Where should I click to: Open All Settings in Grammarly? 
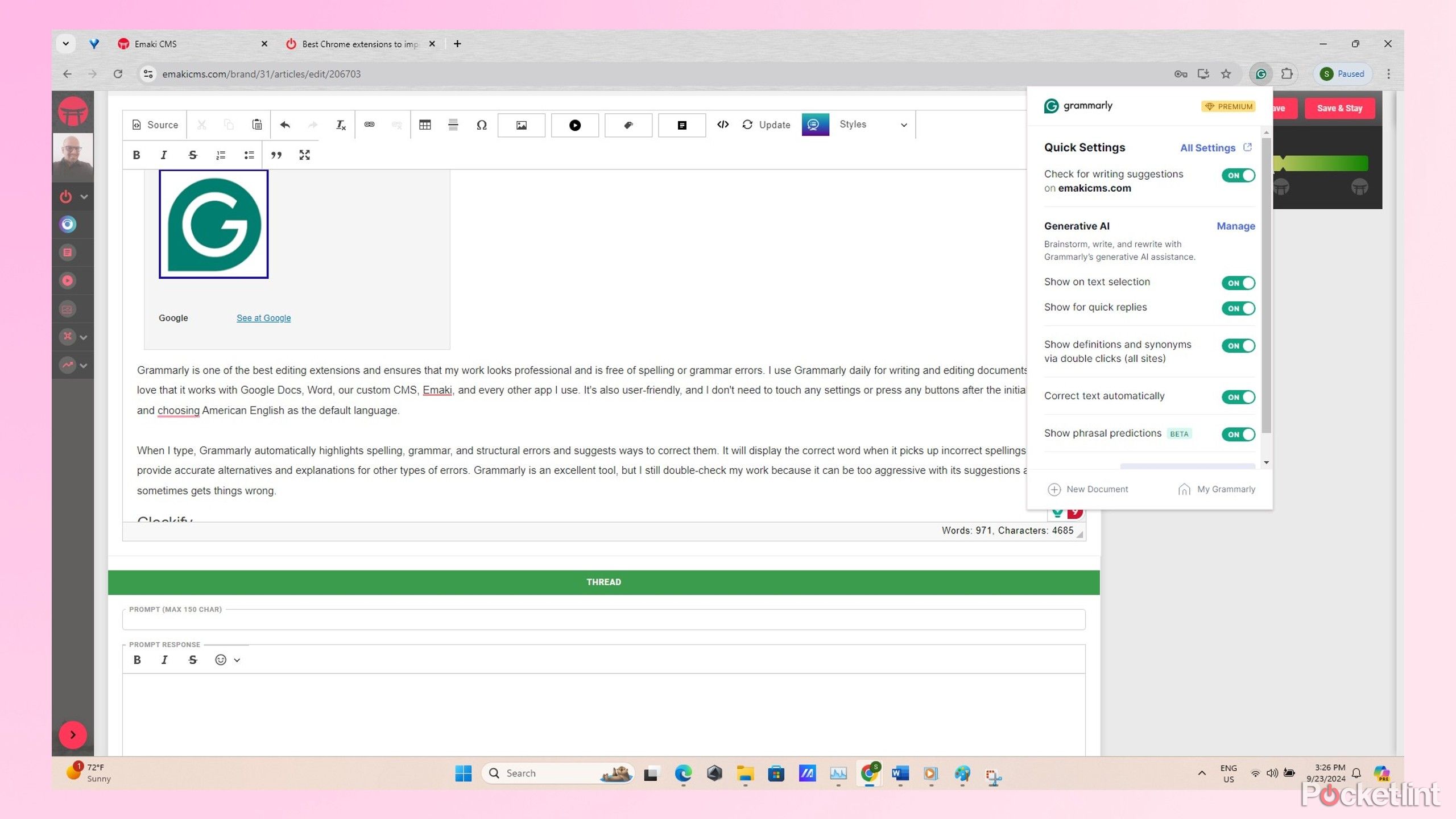1215,148
